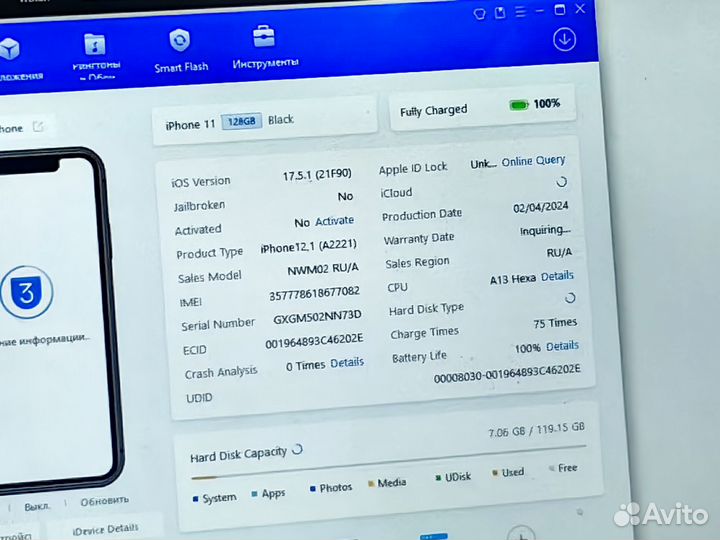Click the Выкл. power off button
The width and height of the screenshot is (720, 540).
37,506
